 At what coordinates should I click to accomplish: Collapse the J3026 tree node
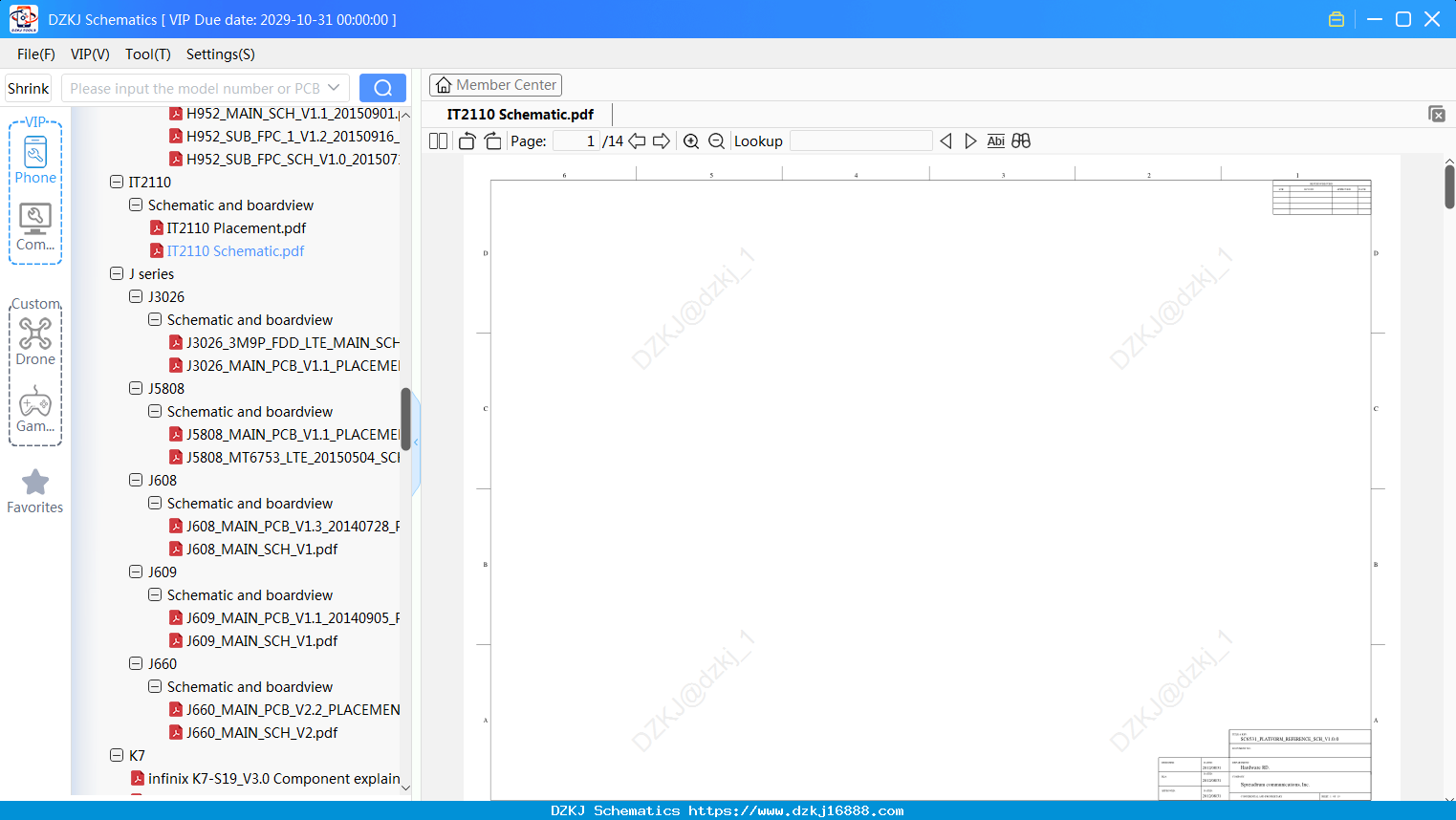click(x=136, y=296)
